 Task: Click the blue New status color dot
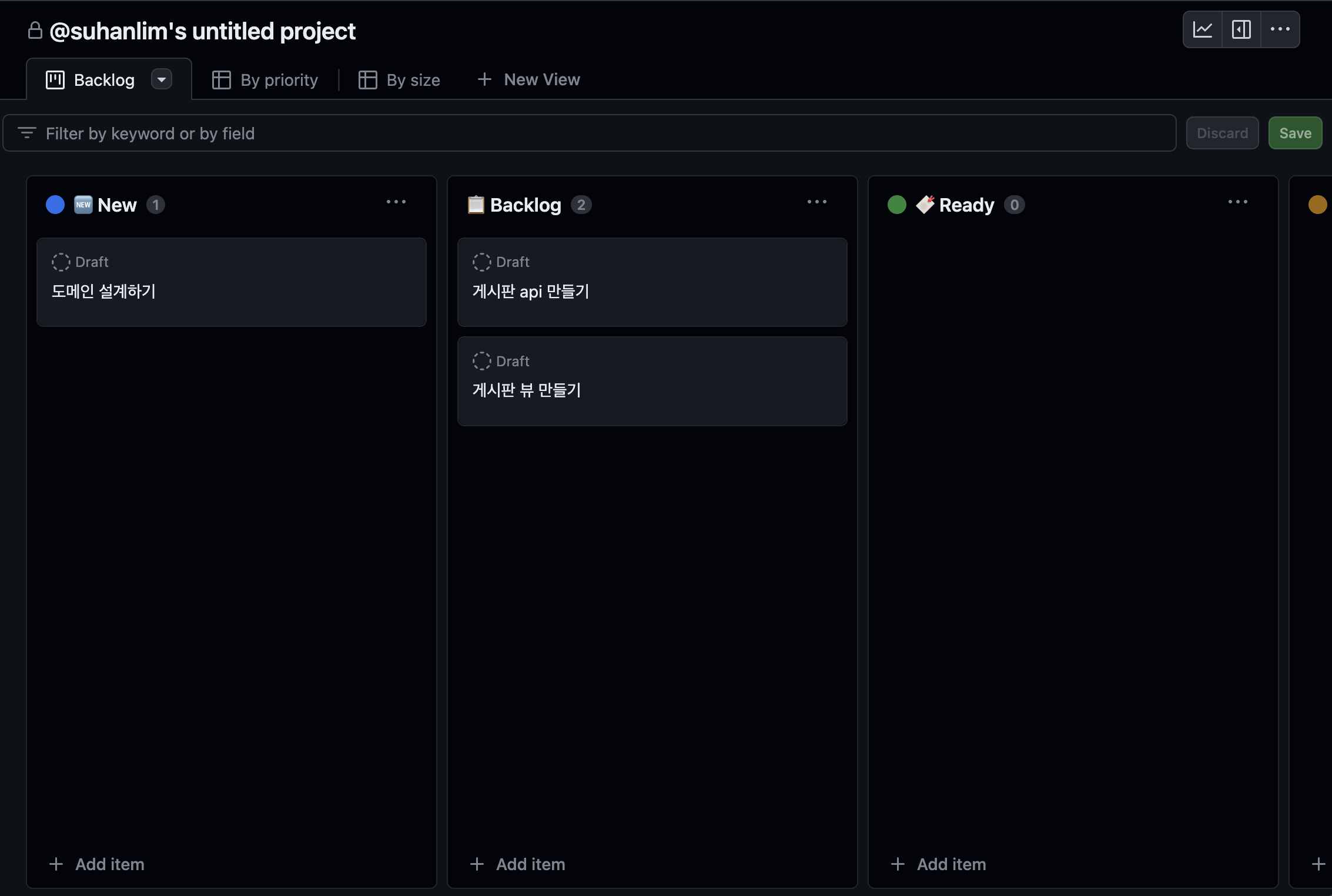55,205
